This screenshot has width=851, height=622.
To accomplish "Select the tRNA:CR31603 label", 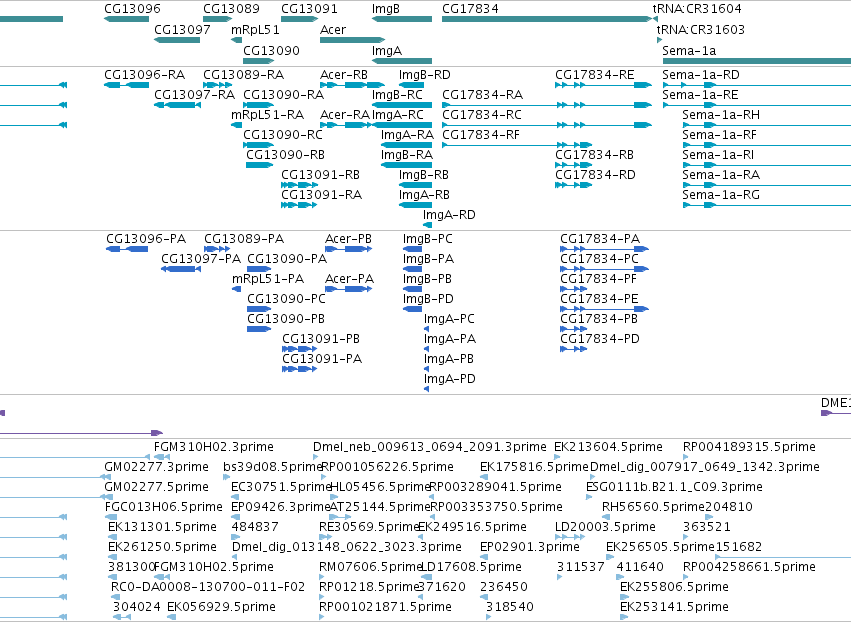I will pyautogui.click(x=700, y=29).
